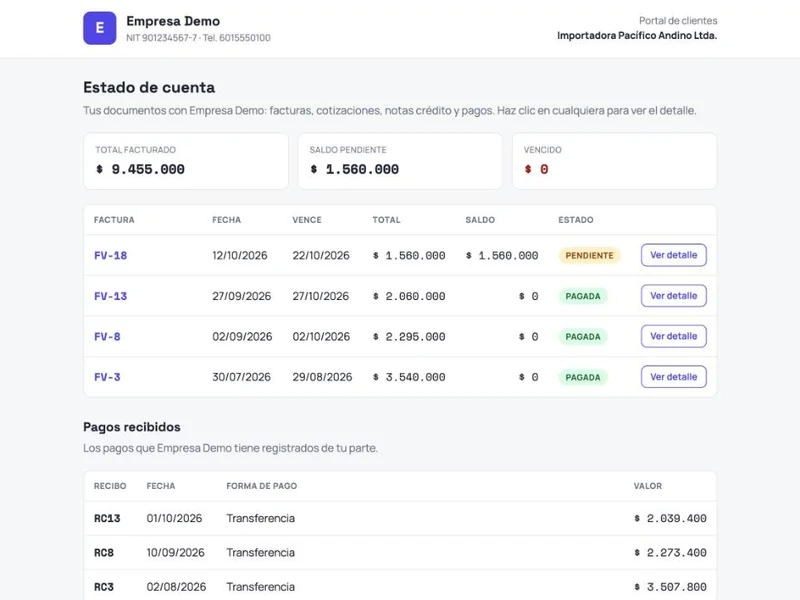Click the Empresa Demo logo icon

tap(99, 28)
